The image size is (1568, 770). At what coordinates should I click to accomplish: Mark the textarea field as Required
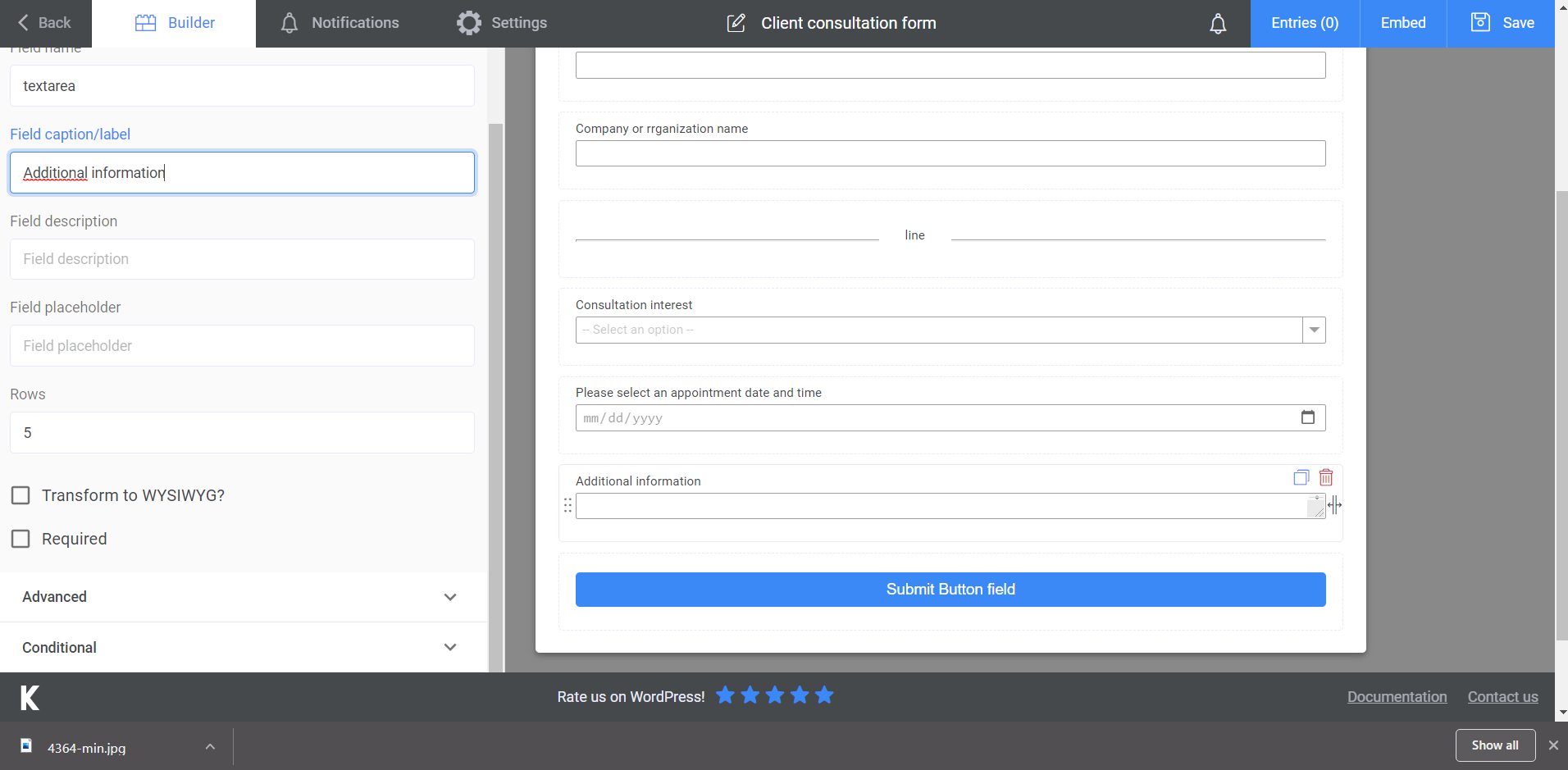click(21, 539)
